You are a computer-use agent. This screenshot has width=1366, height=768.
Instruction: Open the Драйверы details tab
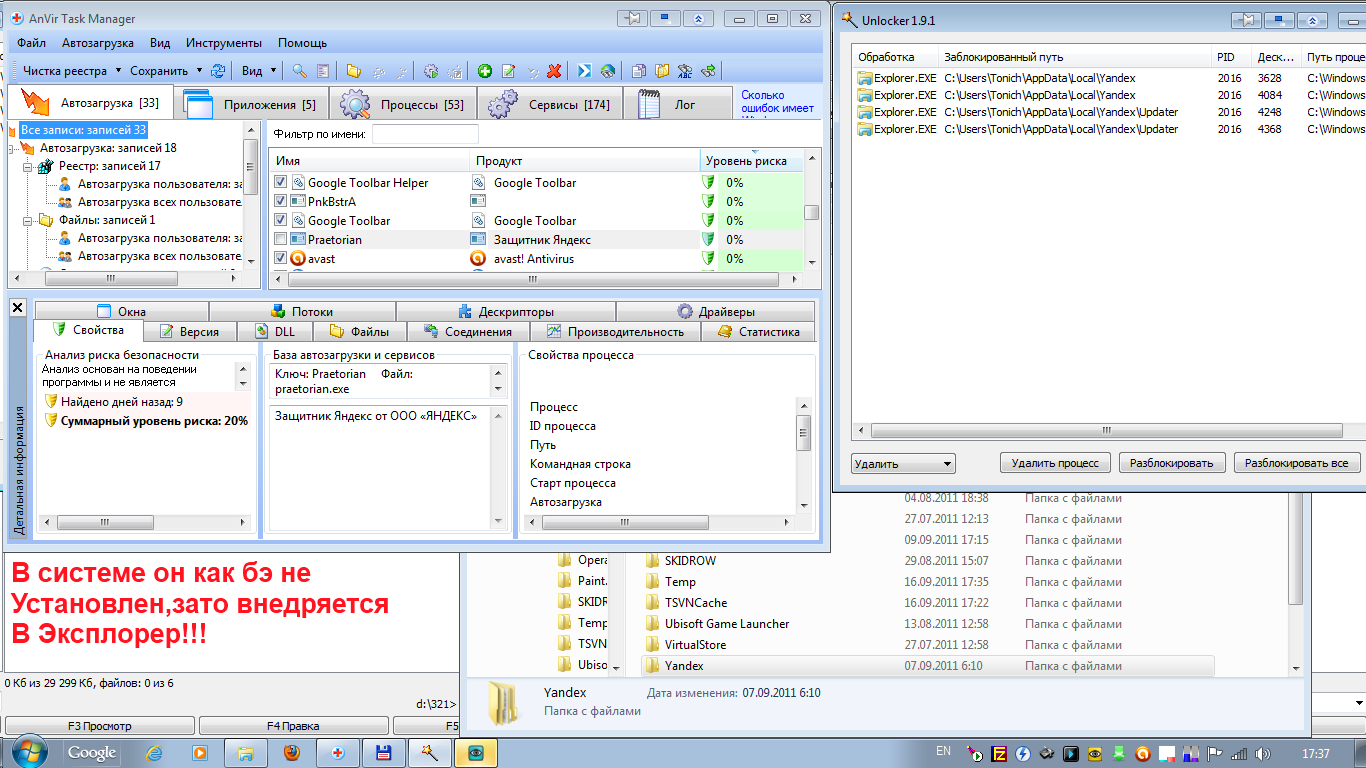tap(715, 311)
